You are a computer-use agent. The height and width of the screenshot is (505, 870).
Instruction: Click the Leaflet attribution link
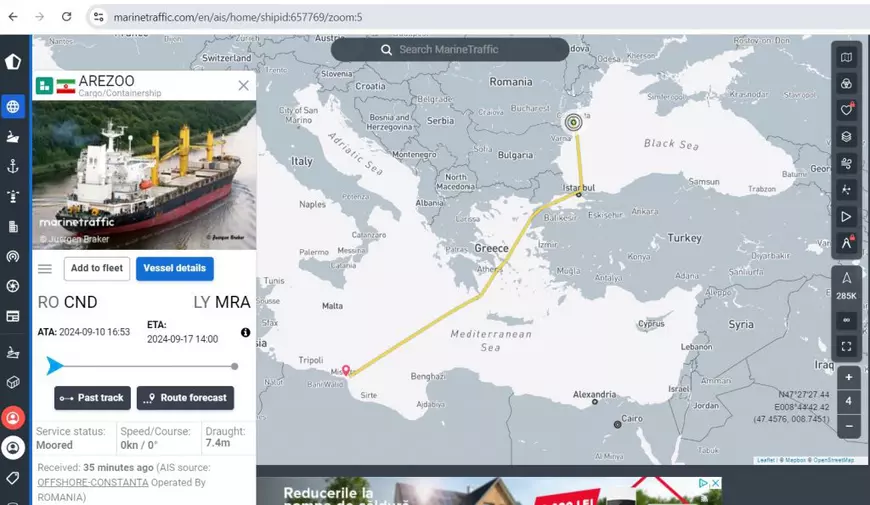click(766, 460)
